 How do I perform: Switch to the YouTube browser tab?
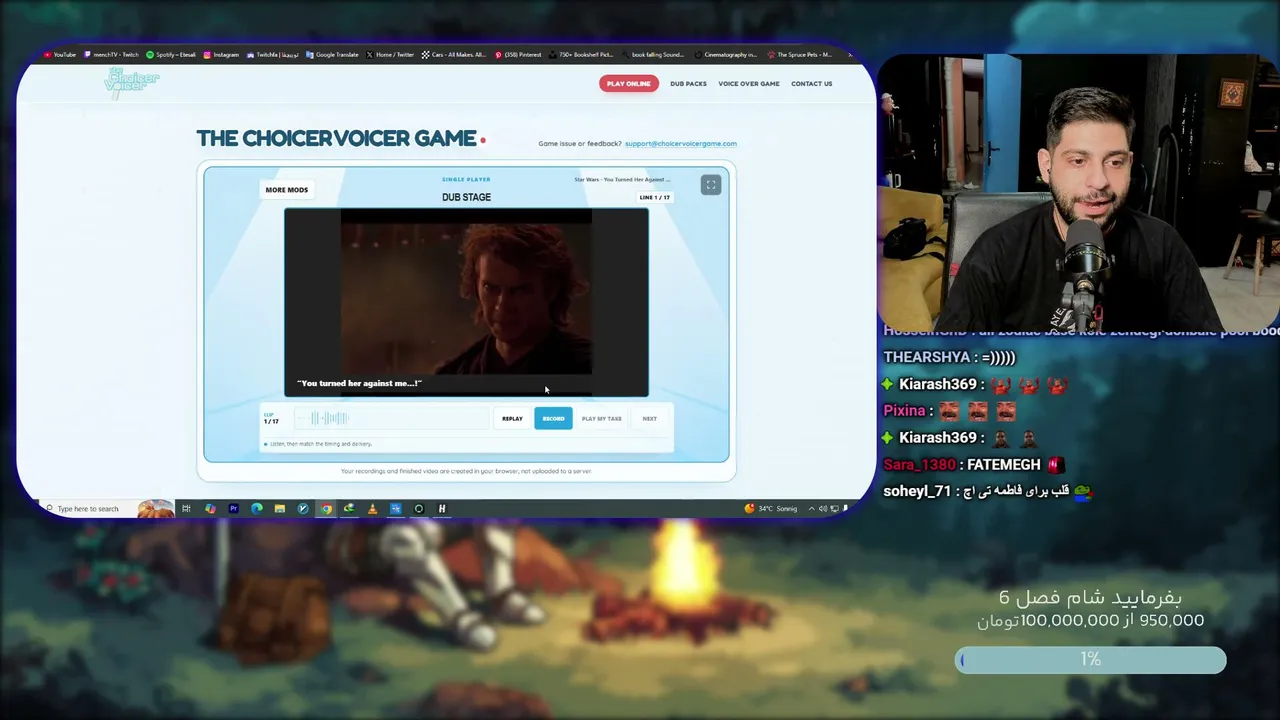[x=59, y=55]
